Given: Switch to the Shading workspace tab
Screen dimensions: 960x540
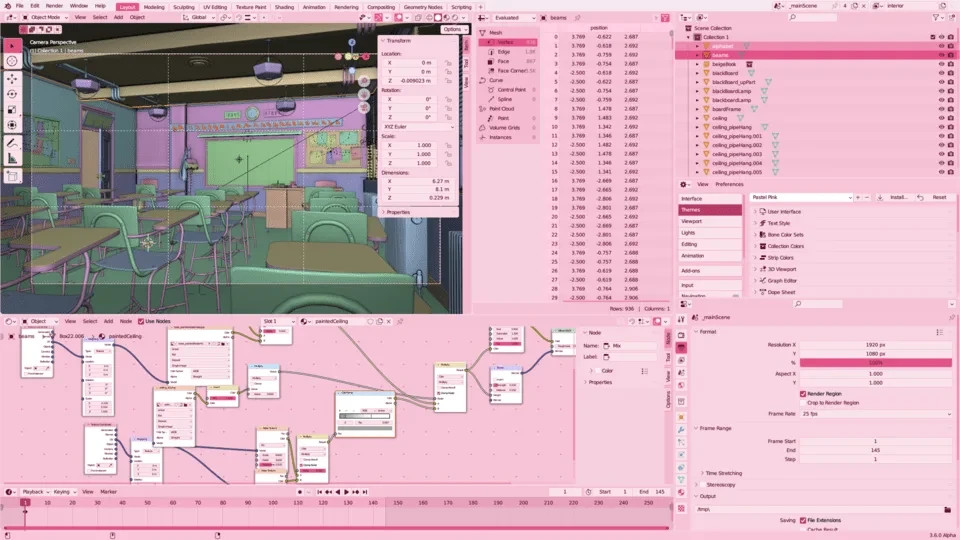Looking at the screenshot, I should click(284, 7).
